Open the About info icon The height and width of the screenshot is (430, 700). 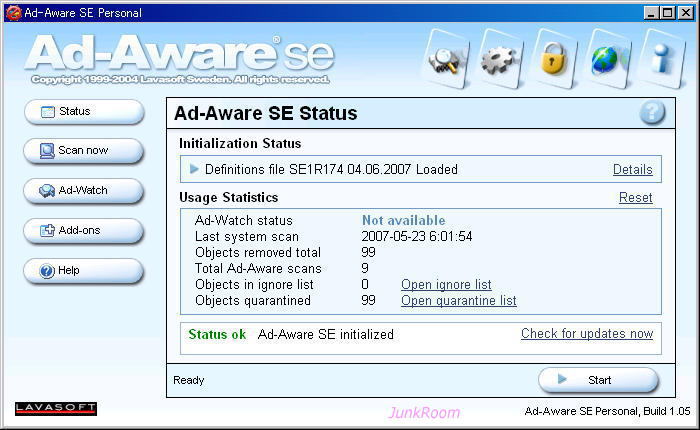pos(662,59)
